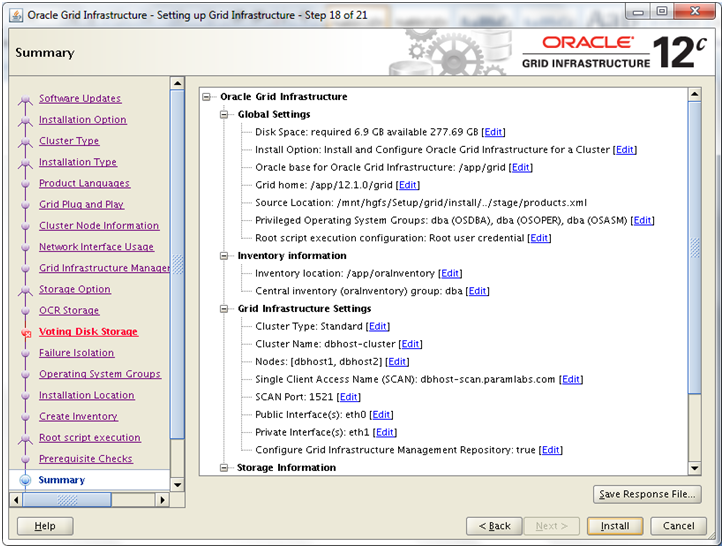Edit the Grid home path
This screenshot has height=548, width=724.
point(408,185)
